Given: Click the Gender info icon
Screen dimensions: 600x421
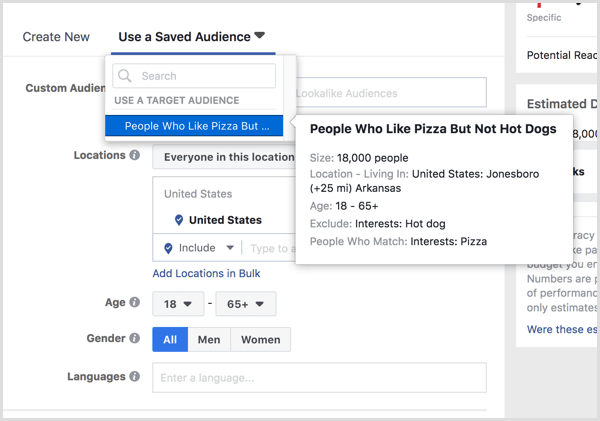Looking at the screenshot, I should pyautogui.click(x=134, y=339).
